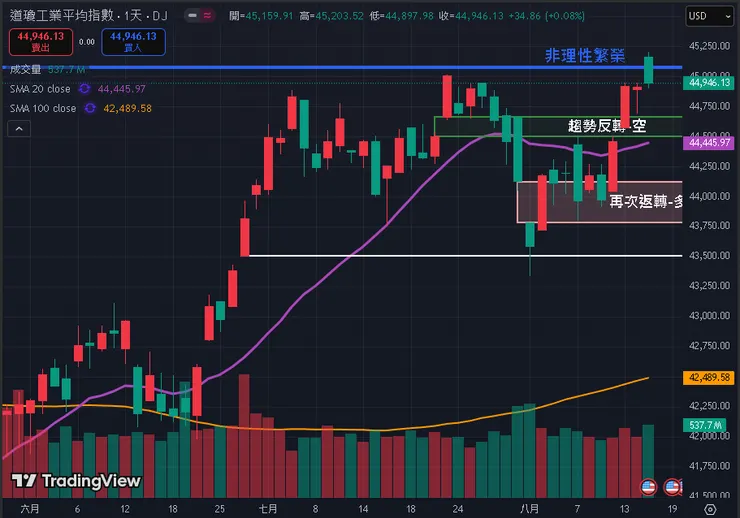Click the SMA 20 value 44,445.97 in legend
This screenshot has height=518, width=740.
click(x=122, y=89)
